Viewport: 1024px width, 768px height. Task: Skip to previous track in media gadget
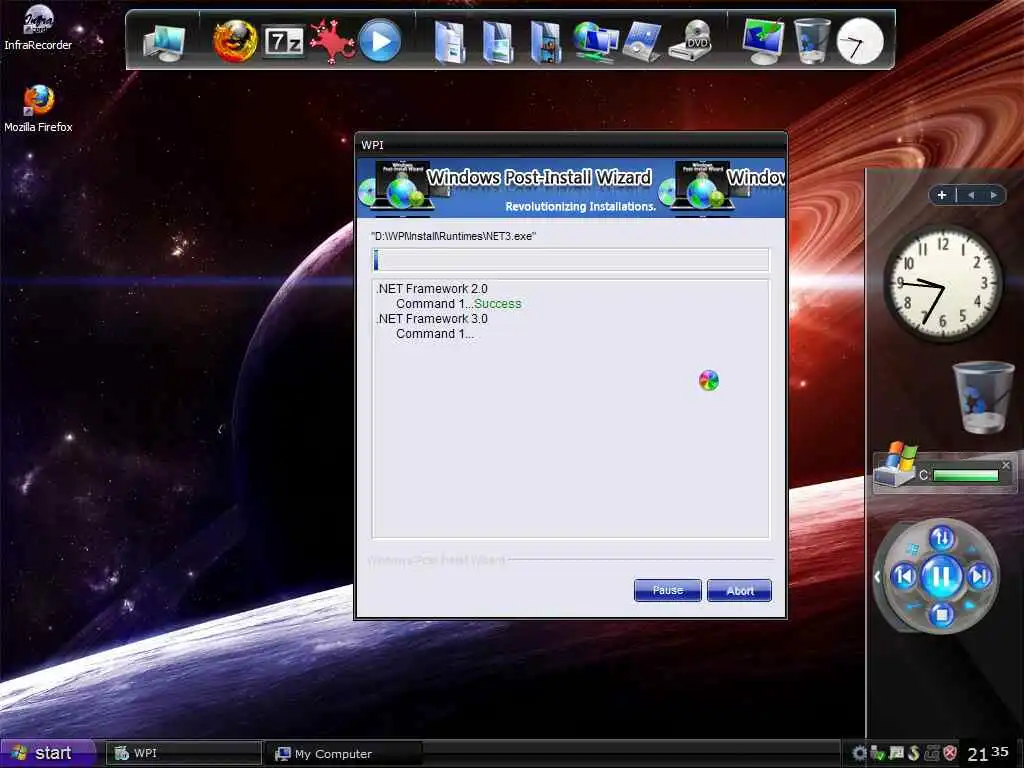point(904,576)
